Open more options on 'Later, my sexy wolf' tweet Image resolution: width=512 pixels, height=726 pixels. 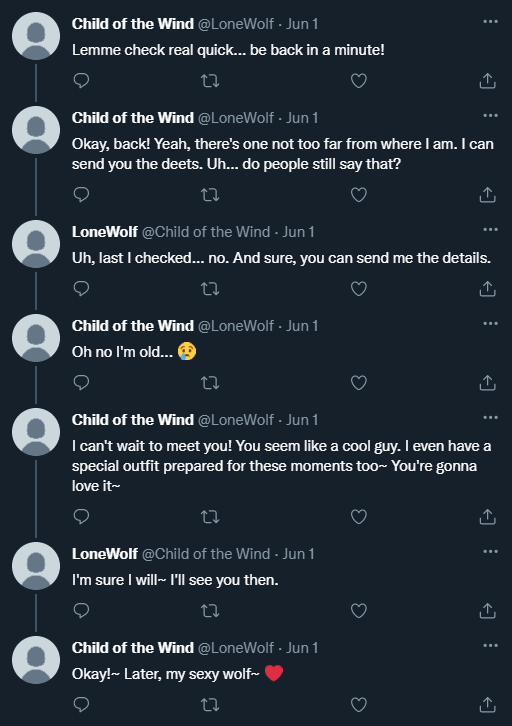click(x=490, y=645)
